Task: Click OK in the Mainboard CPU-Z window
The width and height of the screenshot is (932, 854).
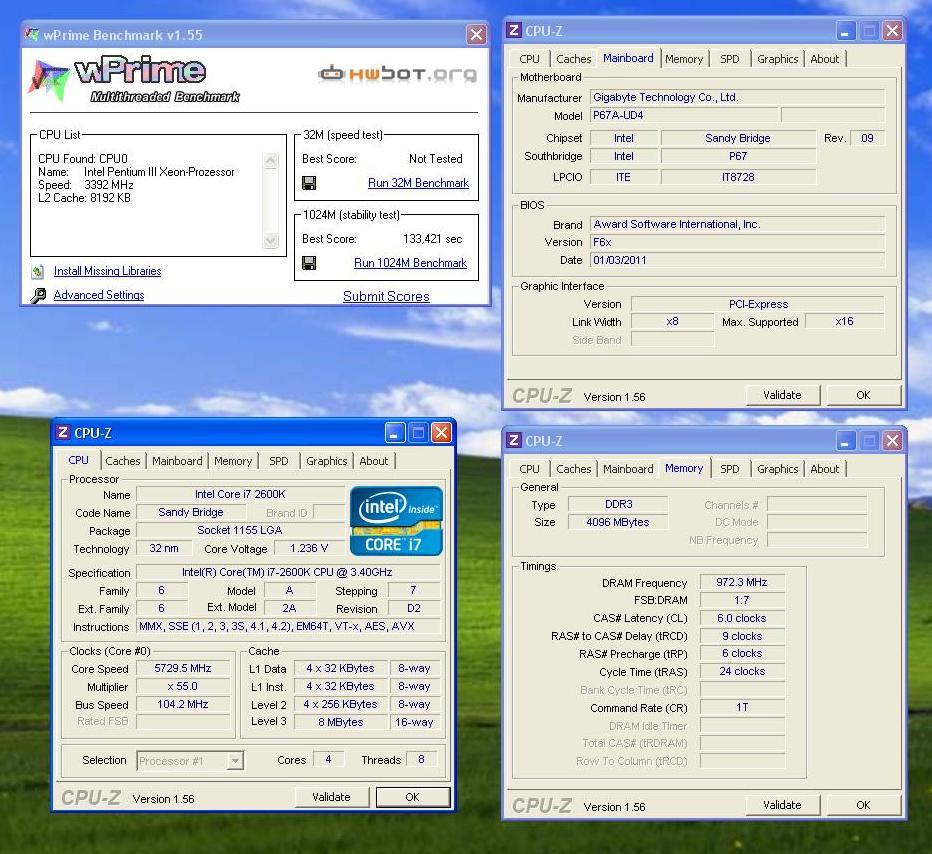Action: tap(863, 395)
